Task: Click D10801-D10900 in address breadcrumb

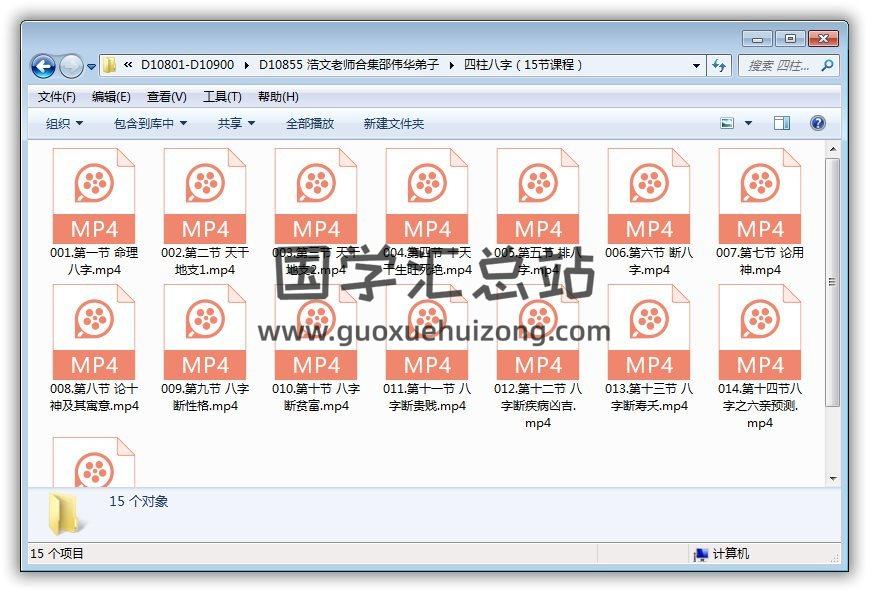Action: click(187, 65)
